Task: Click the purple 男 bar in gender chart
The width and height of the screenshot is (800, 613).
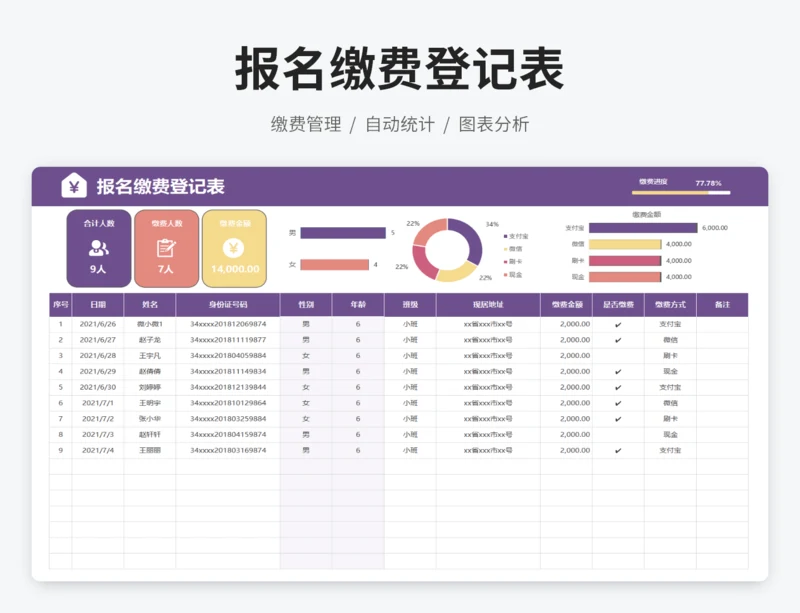Action: tap(343, 233)
